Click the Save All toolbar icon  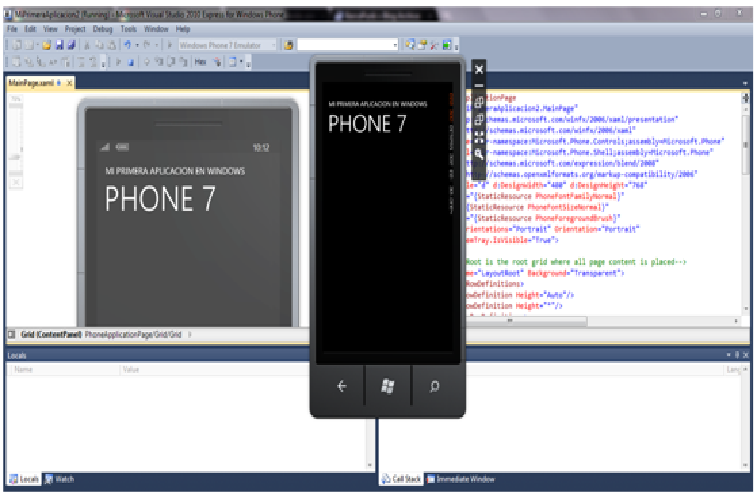71,45
